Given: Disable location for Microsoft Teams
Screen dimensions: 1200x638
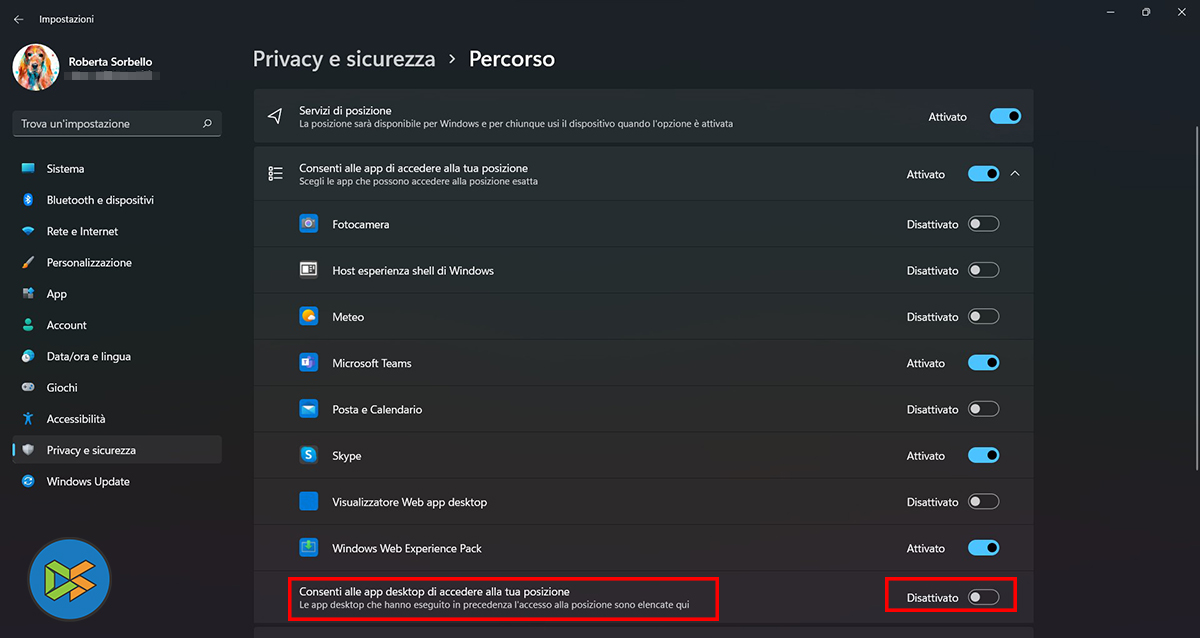Looking at the screenshot, I should point(984,363).
